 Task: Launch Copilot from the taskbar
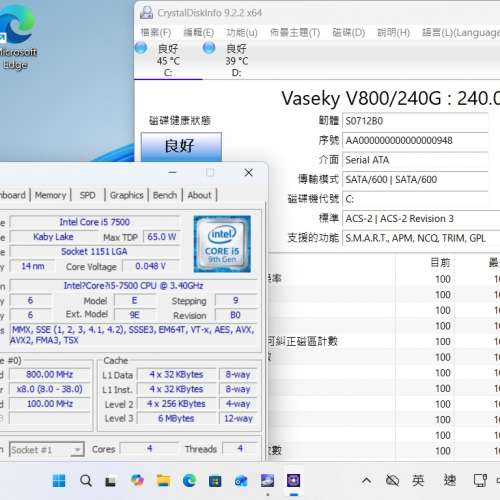(137, 480)
